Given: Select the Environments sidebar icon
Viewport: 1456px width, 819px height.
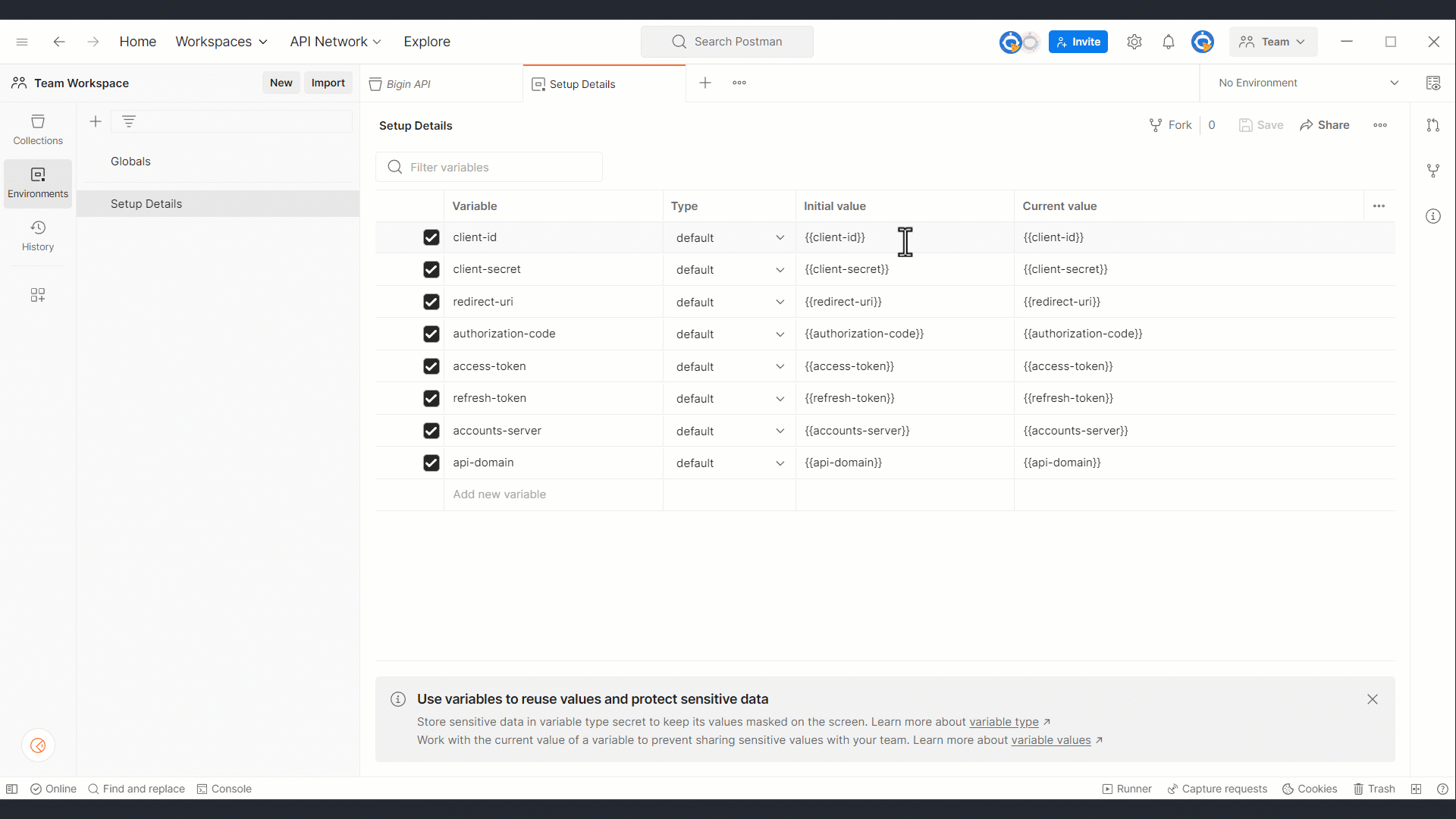Looking at the screenshot, I should coord(37,183).
